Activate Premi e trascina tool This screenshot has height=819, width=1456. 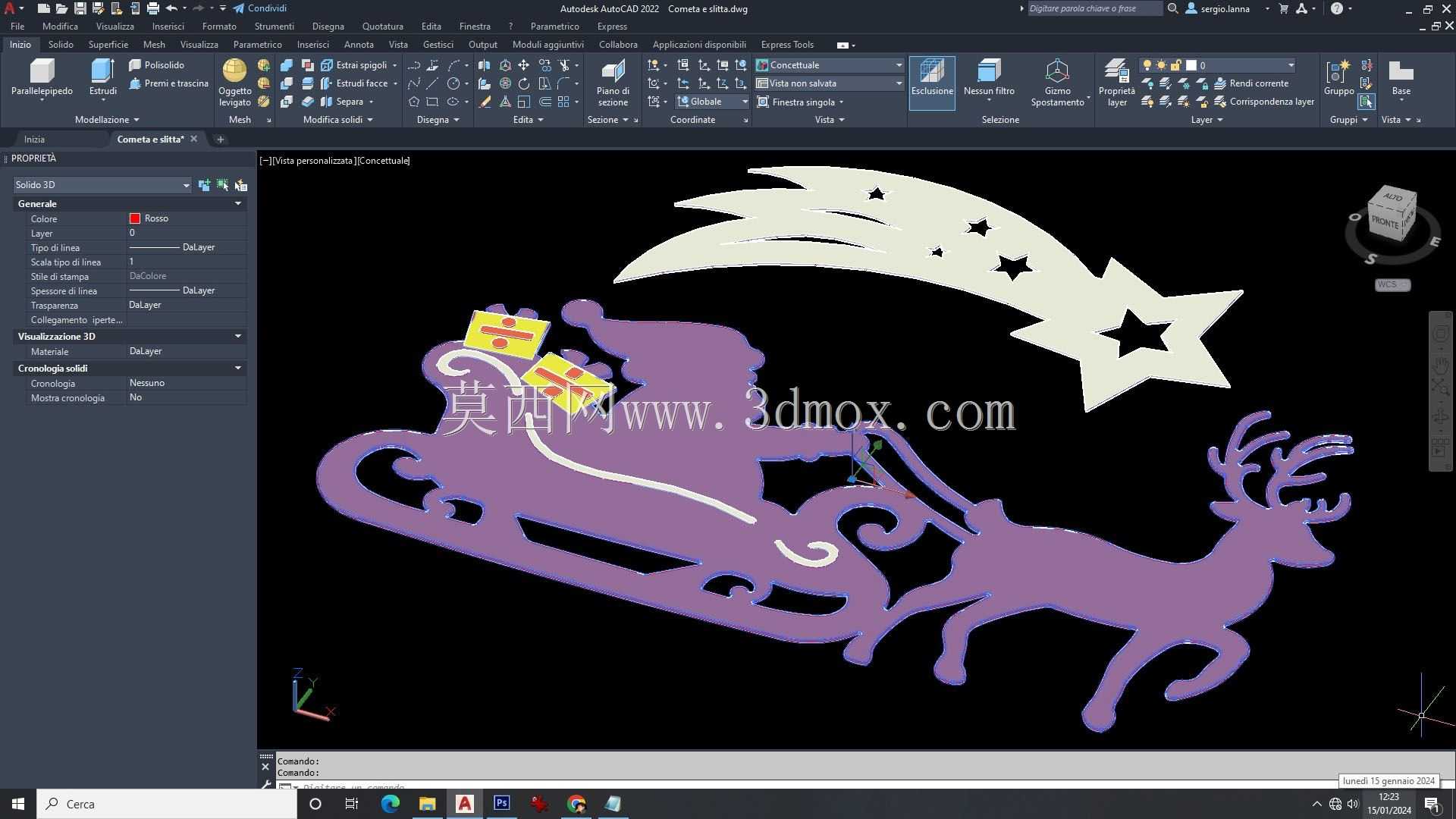tap(168, 83)
